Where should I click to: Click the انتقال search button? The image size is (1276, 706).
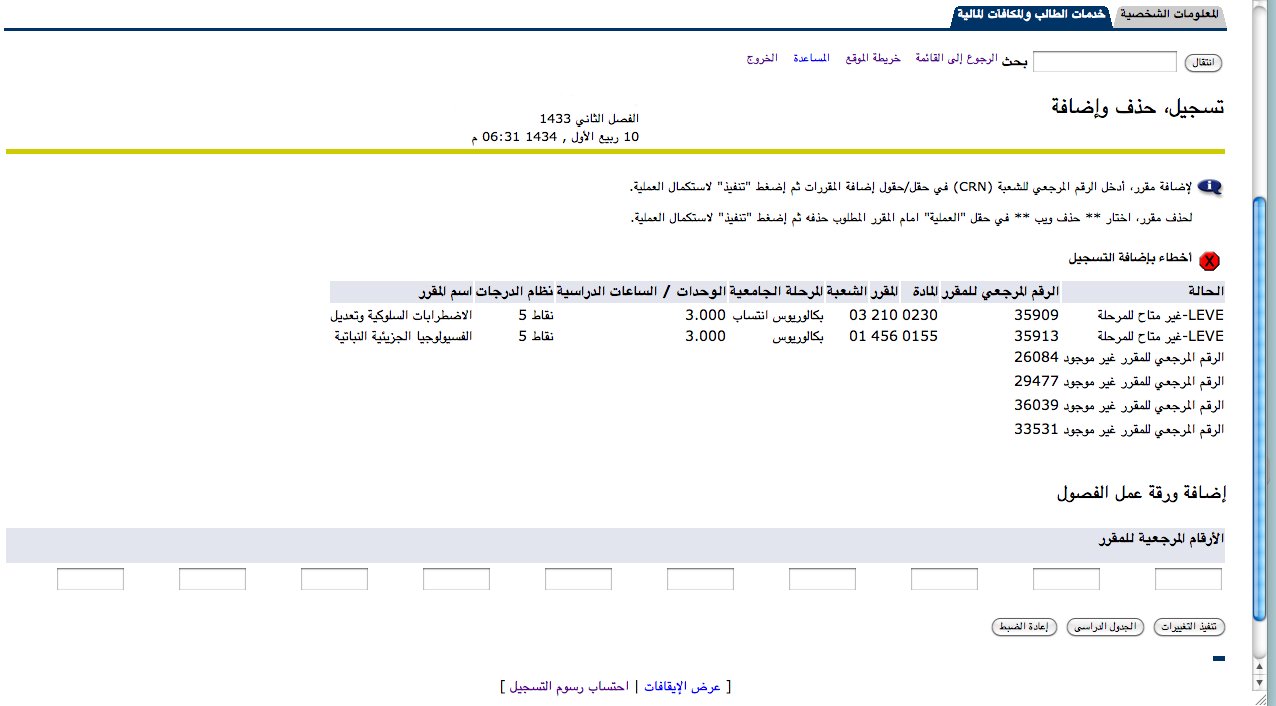tap(1204, 63)
